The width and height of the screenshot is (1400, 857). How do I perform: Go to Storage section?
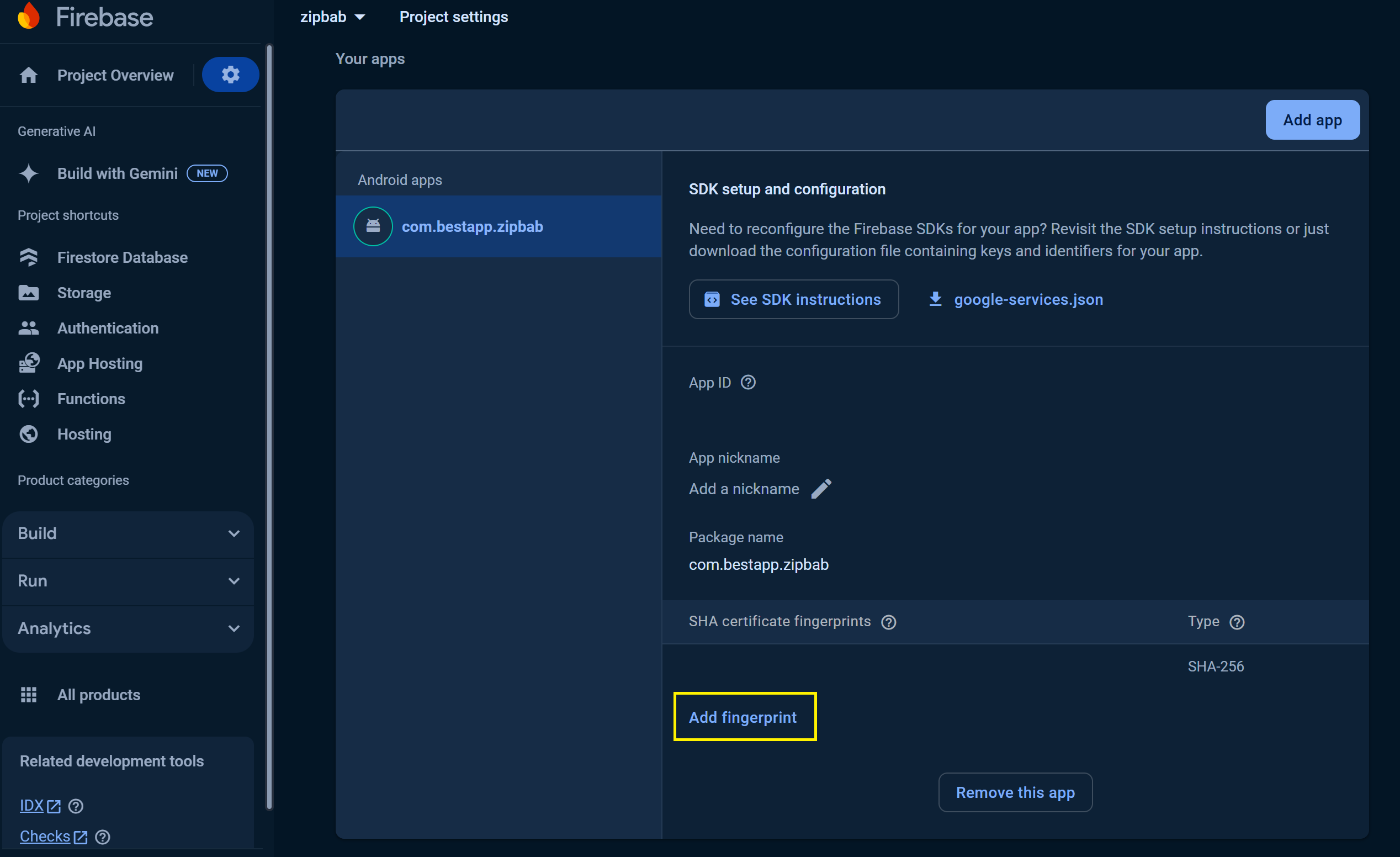[x=84, y=293]
